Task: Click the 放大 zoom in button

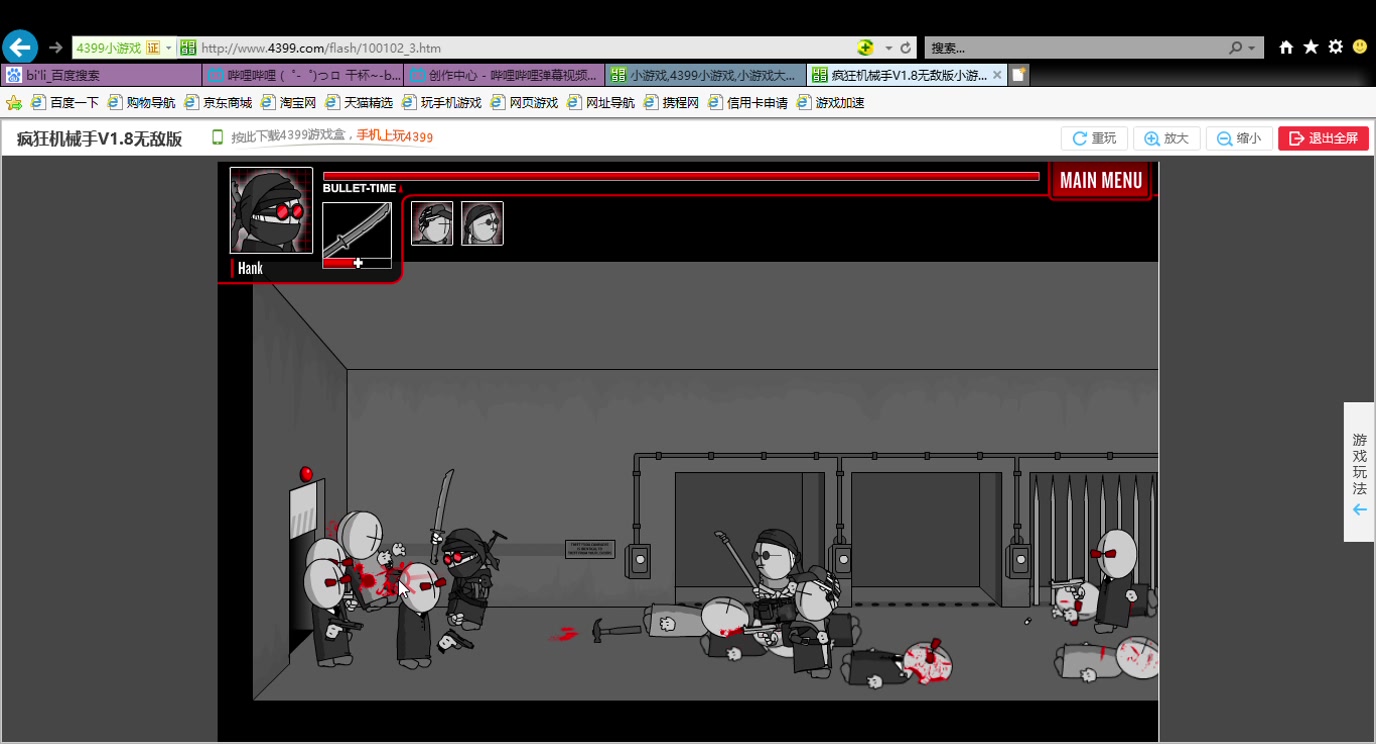Action: (1166, 138)
